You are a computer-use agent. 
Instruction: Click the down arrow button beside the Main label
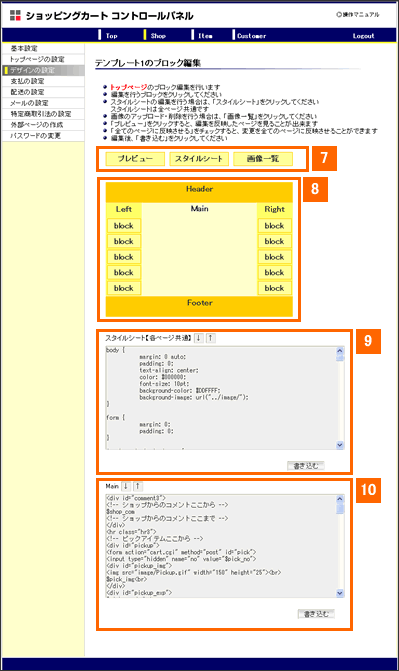point(126,486)
